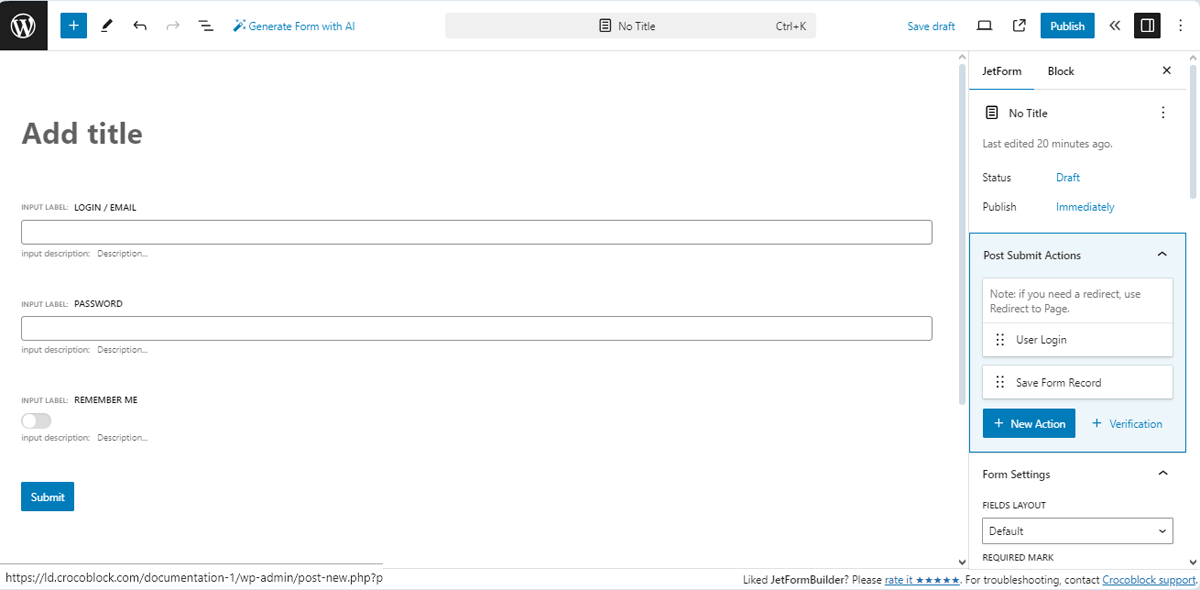Toggle the Settings panel icon
Screen dimensions: 1200x590
pos(1147,25)
